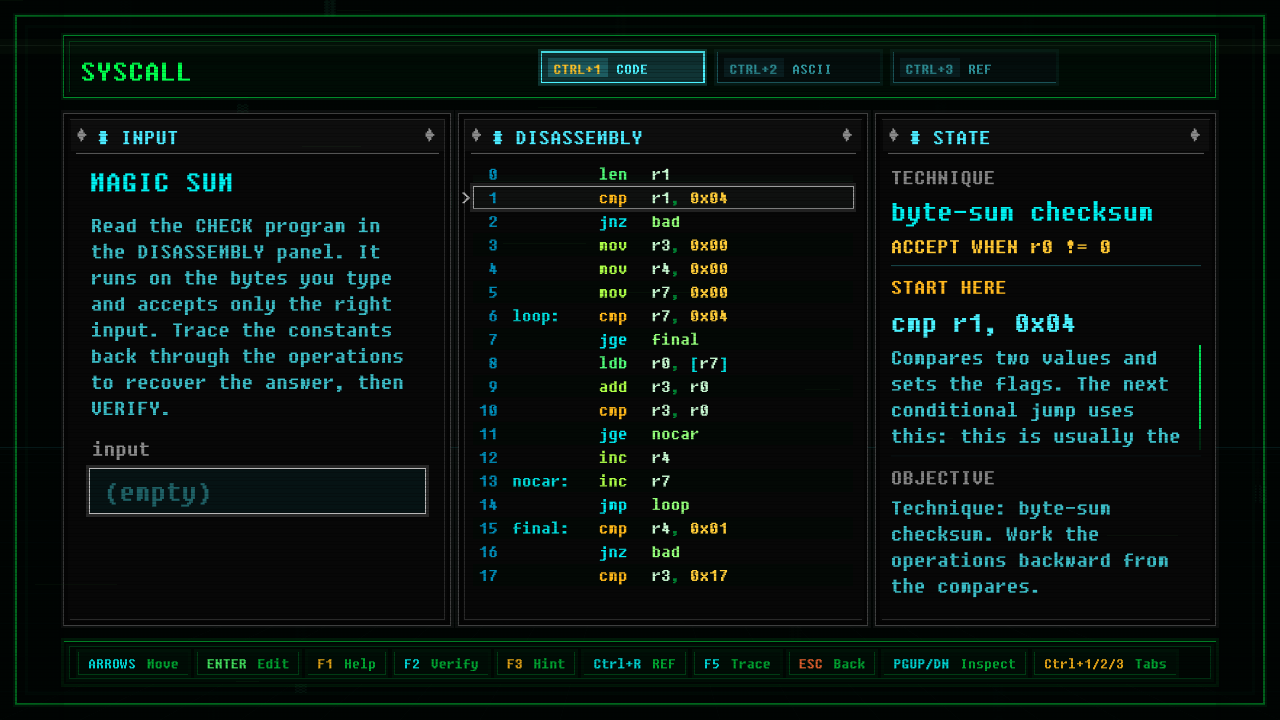Screen dimensions: 1280x720
Task: Select line 8 'ldb r0, [r7]'
Action: [x=663, y=363]
